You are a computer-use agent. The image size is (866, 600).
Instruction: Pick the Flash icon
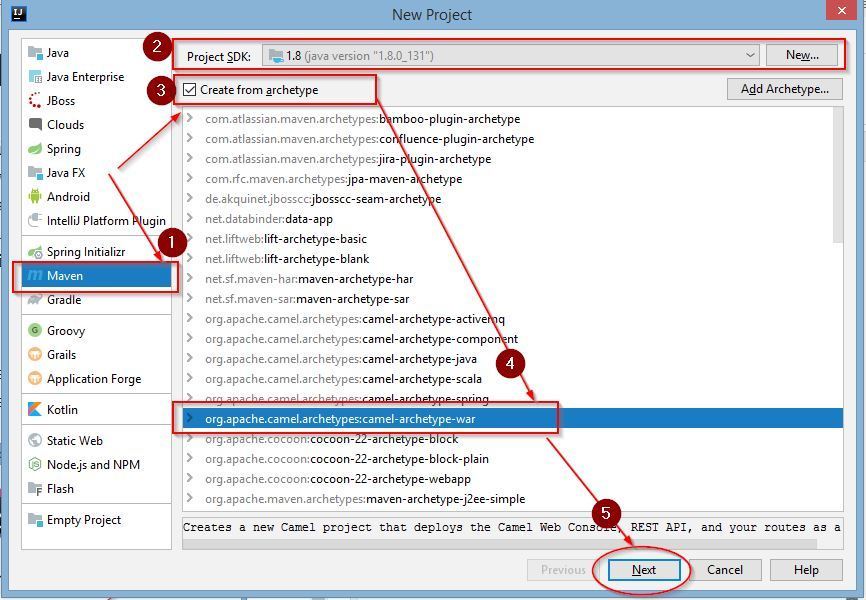pyautogui.click(x=35, y=488)
